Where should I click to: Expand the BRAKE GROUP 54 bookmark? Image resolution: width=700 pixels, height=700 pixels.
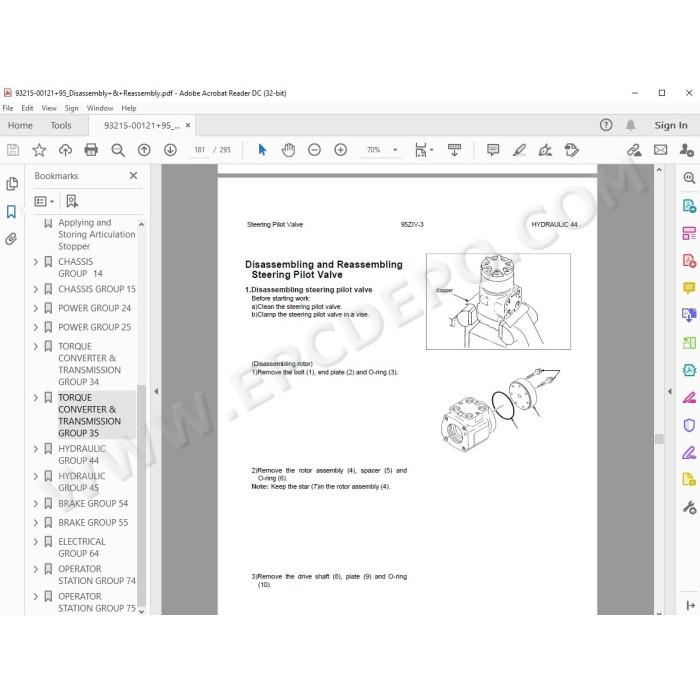click(36, 504)
